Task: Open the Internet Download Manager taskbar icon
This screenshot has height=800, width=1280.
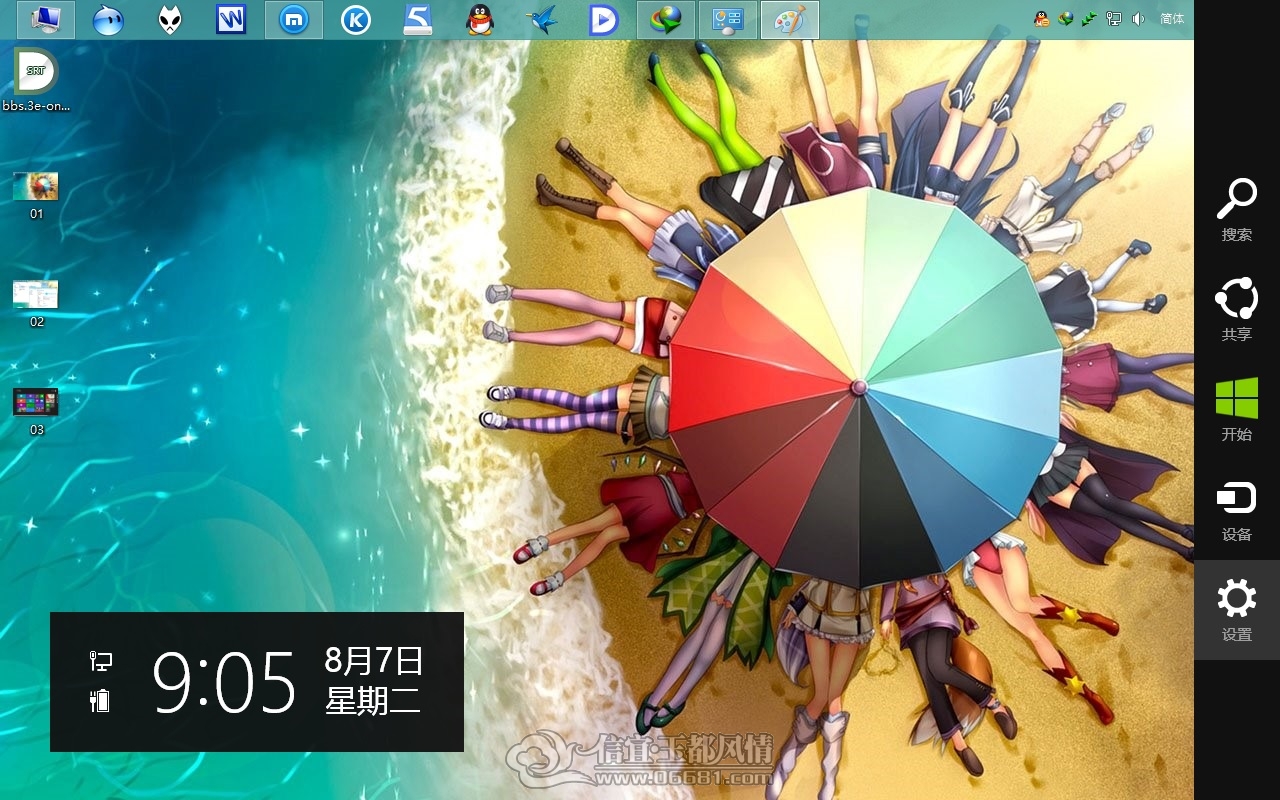Action: pos(665,19)
